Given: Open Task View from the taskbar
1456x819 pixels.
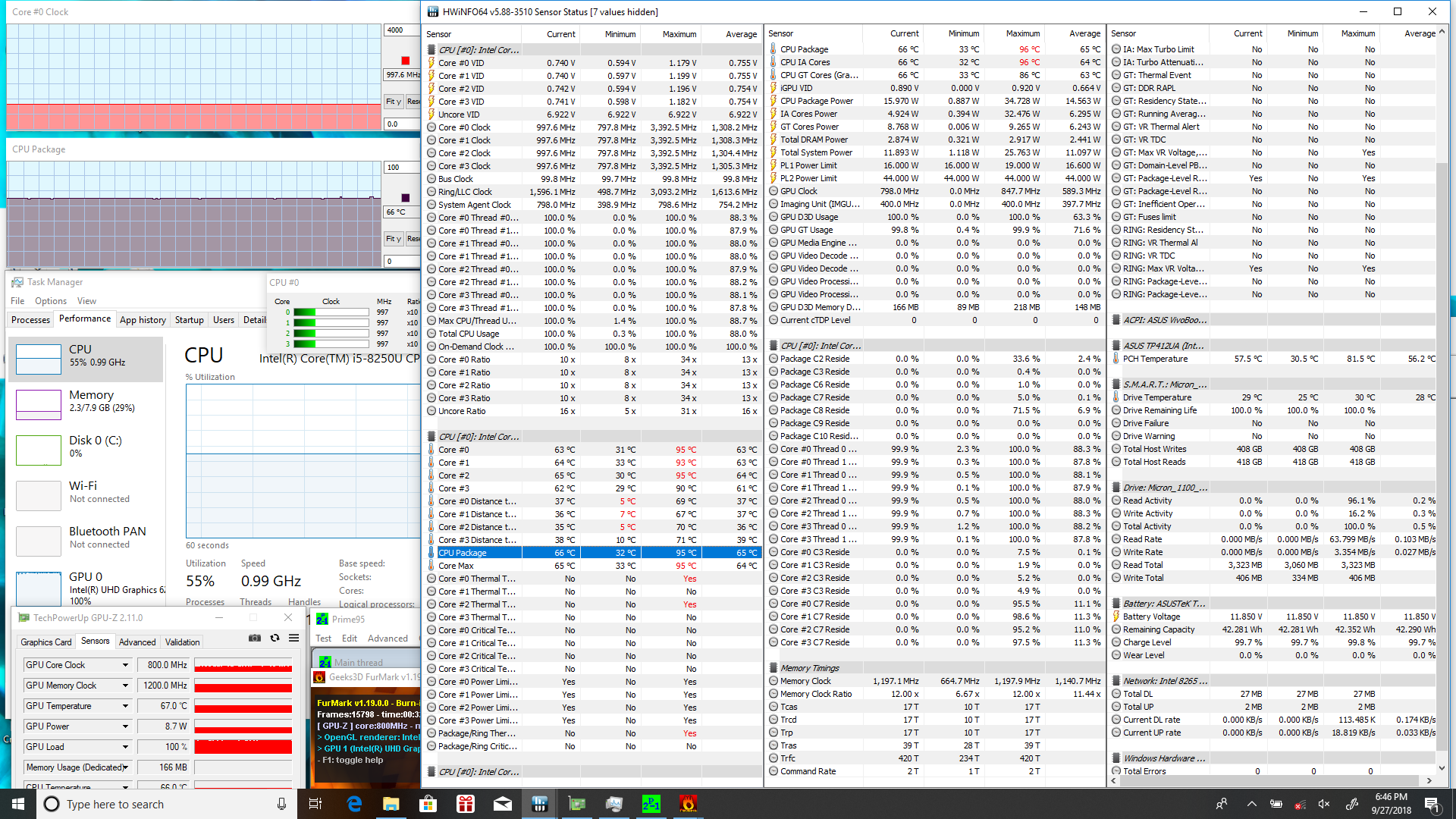Looking at the screenshot, I should click(x=316, y=804).
